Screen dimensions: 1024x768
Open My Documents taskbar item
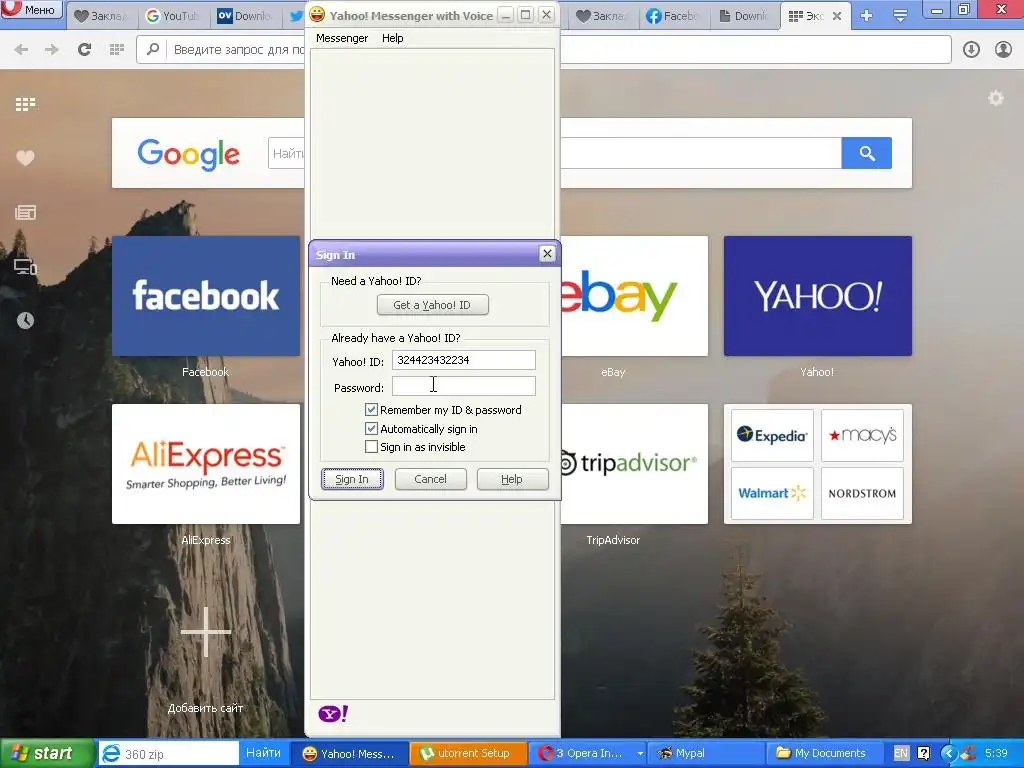[825, 753]
